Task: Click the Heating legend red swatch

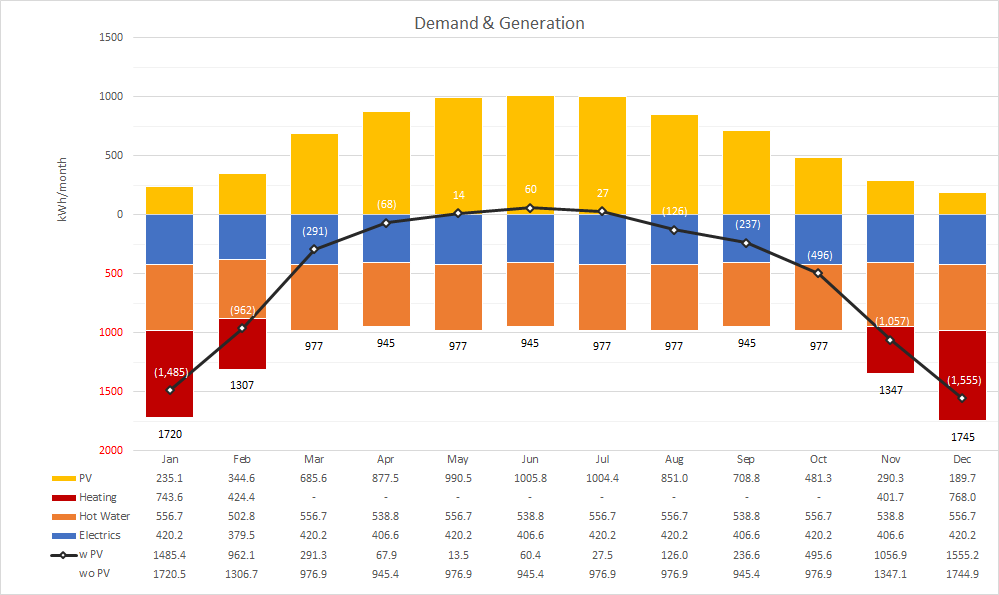Action: [64, 498]
